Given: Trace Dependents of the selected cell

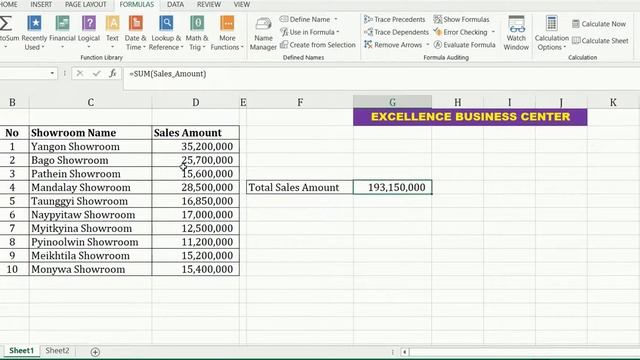Looking at the screenshot, I should (x=396, y=32).
